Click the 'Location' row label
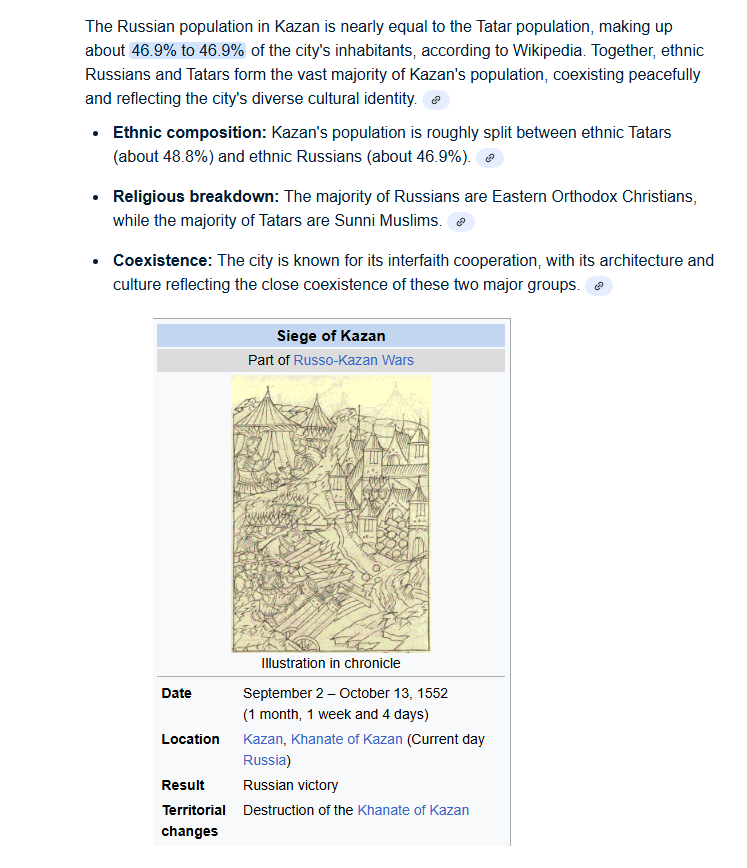 [190, 740]
